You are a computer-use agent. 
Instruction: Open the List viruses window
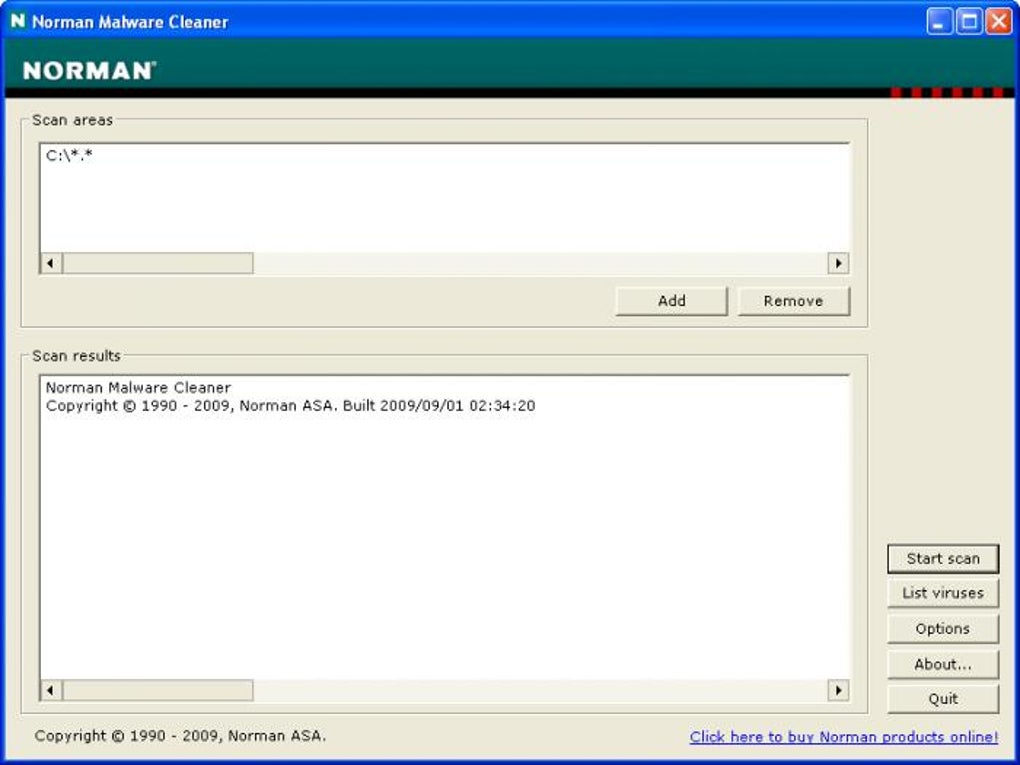click(943, 593)
